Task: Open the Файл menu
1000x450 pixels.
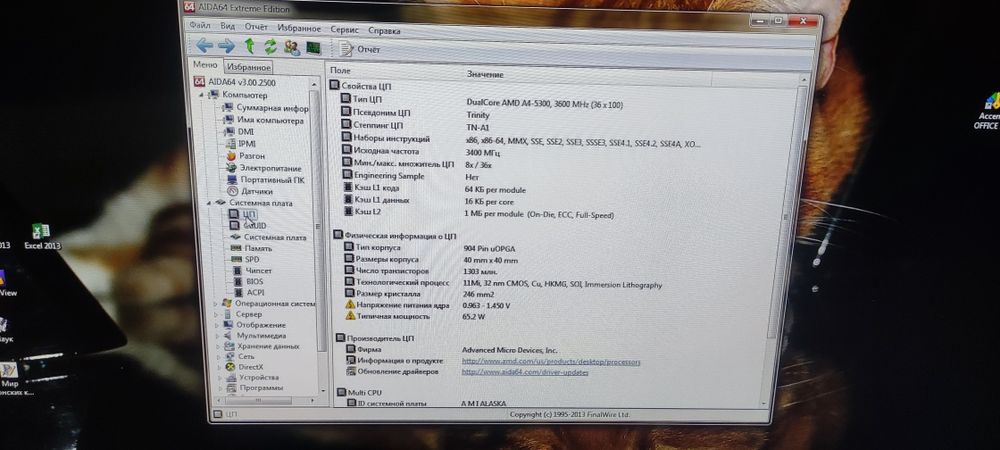Action: 200,25
